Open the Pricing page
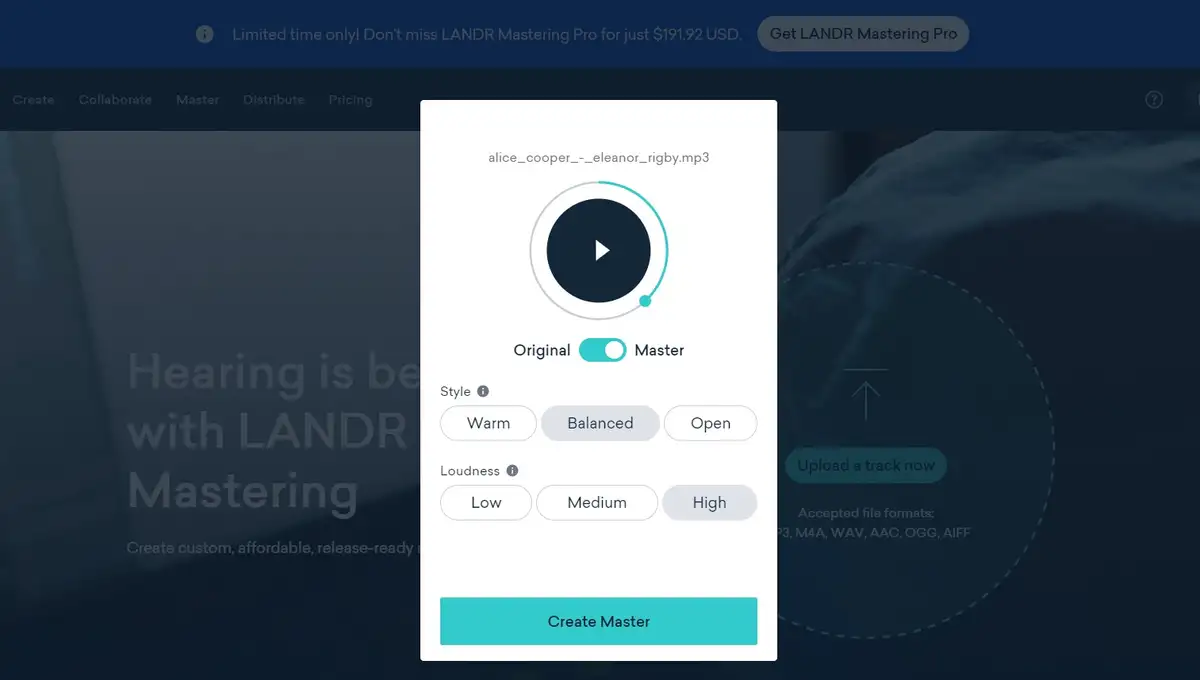 (x=350, y=100)
